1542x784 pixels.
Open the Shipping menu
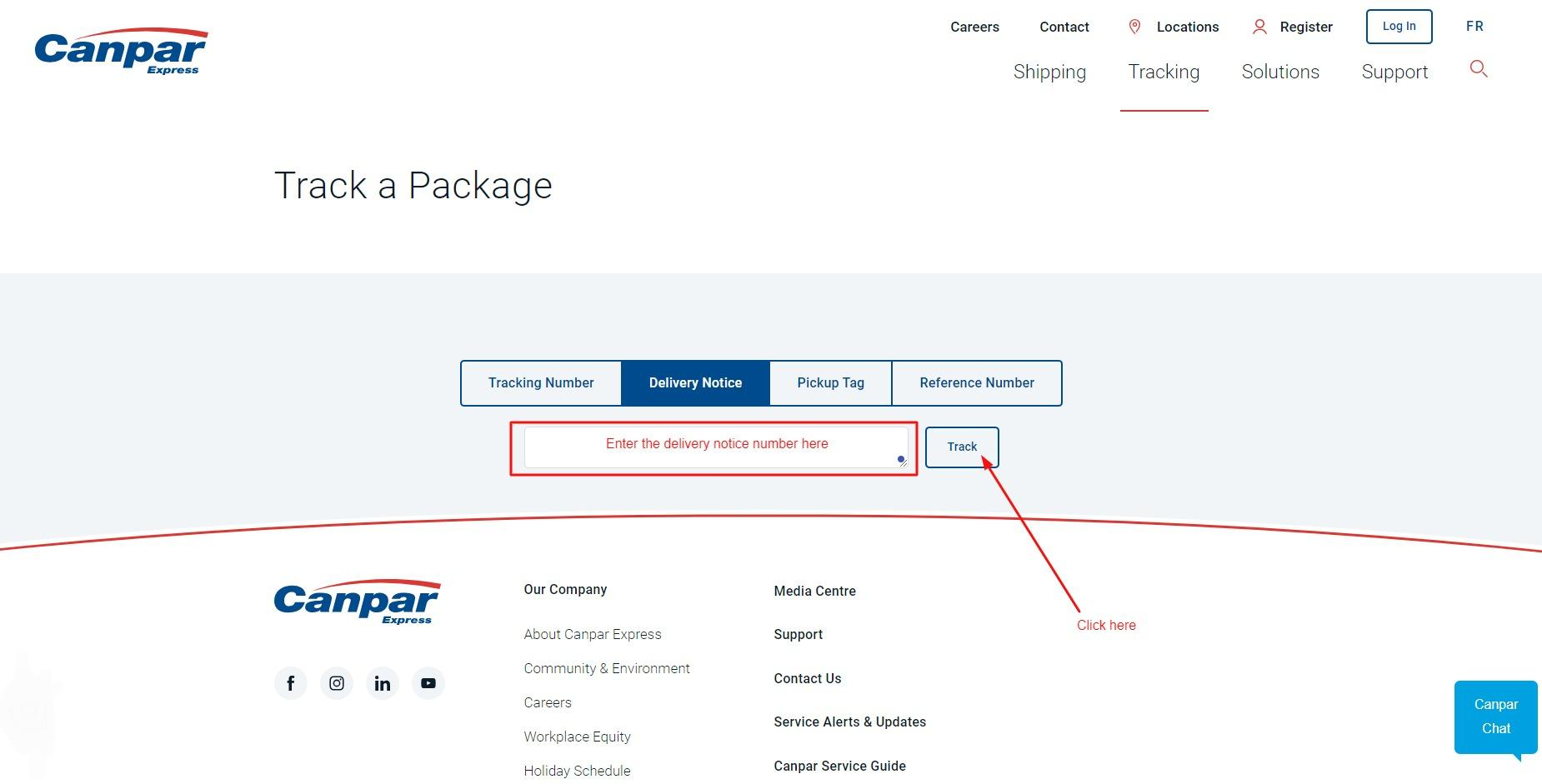click(x=1049, y=72)
